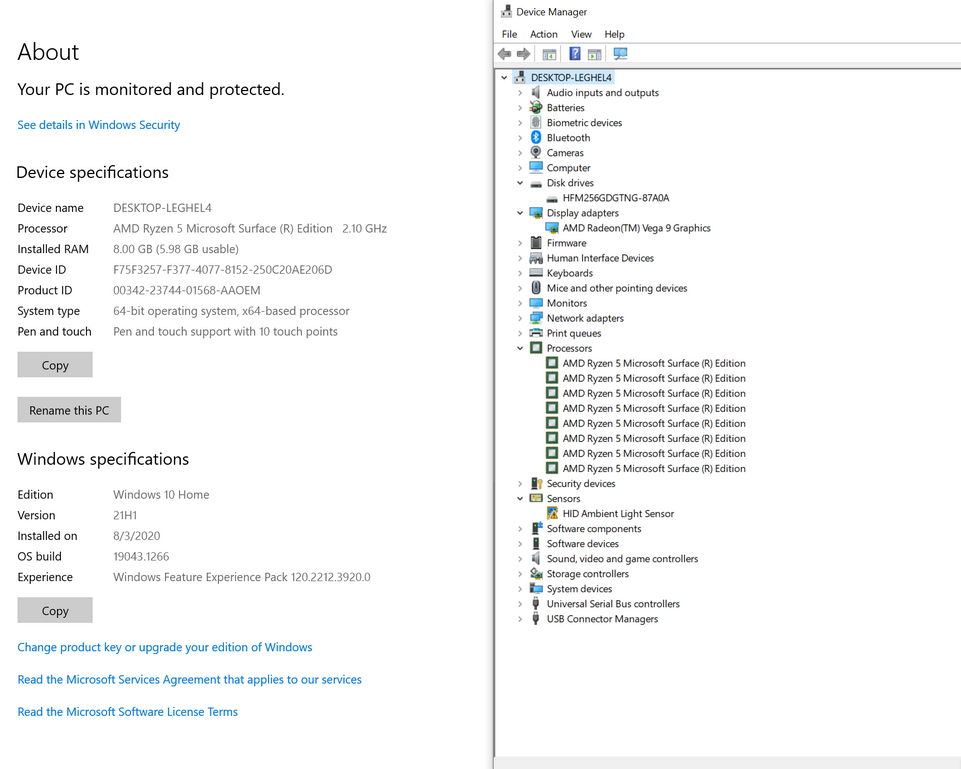Click the USB Connector Managers icon
The image size is (961, 769).
536,618
